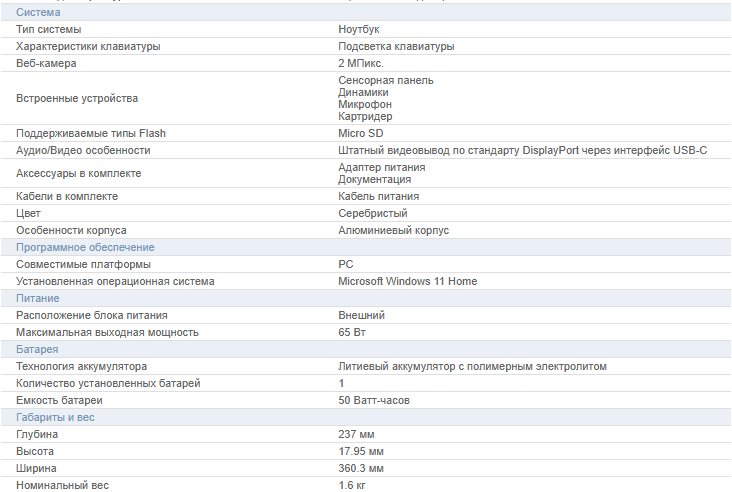Click the "Серебристый" color value
Viewport: 732px width, 492px height.
click(x=372, y=213)
